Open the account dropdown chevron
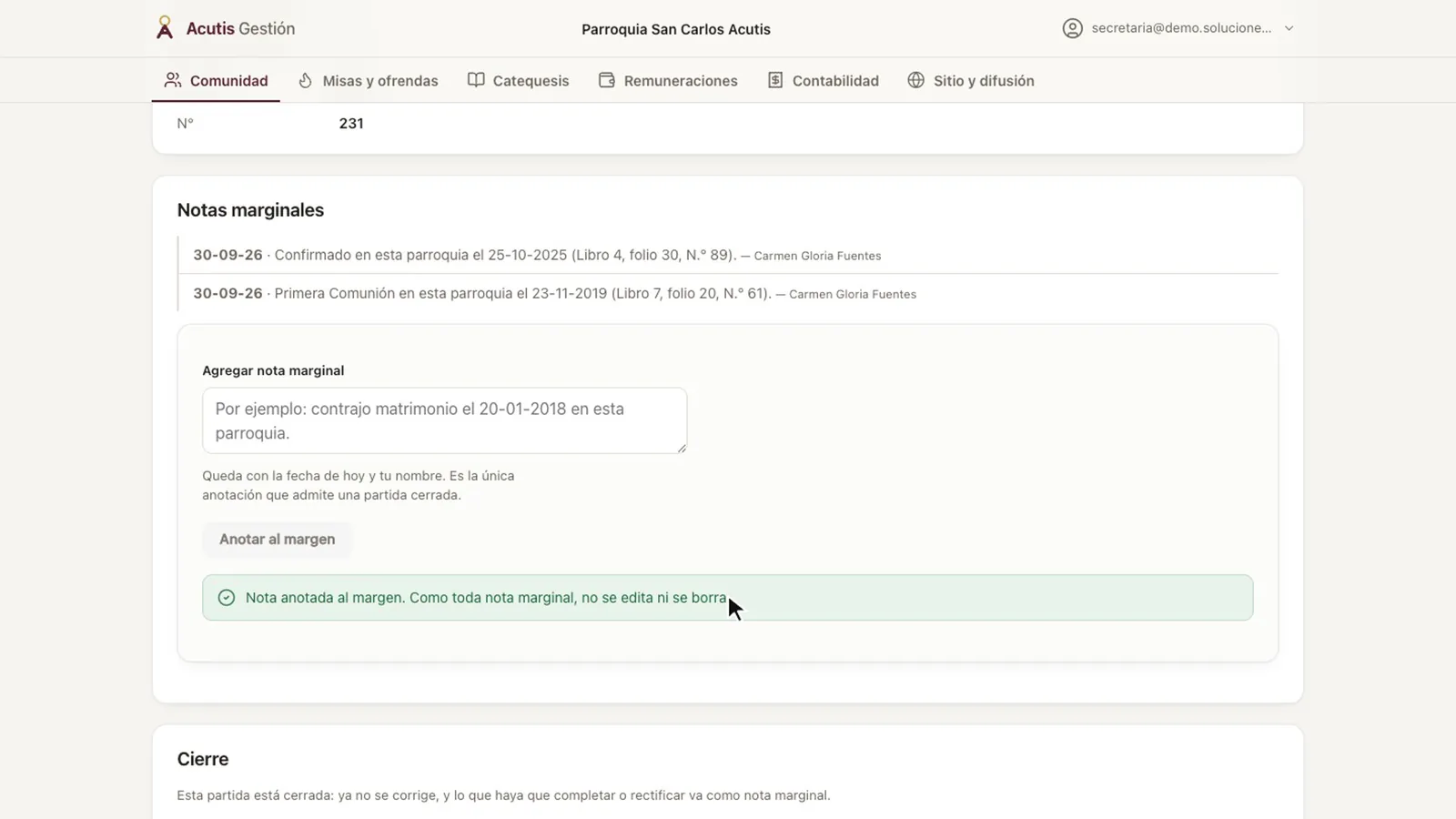 coord(1289,28)
